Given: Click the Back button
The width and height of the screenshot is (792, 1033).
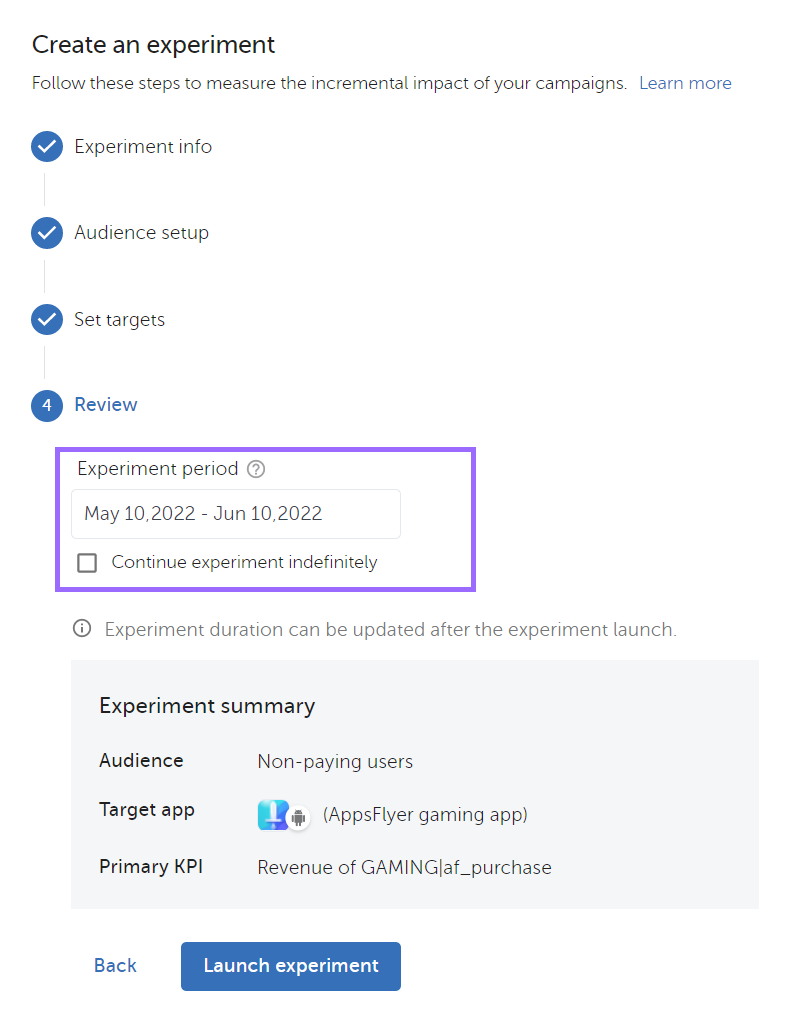Looking at the screenshot, I should coord(115,966).
